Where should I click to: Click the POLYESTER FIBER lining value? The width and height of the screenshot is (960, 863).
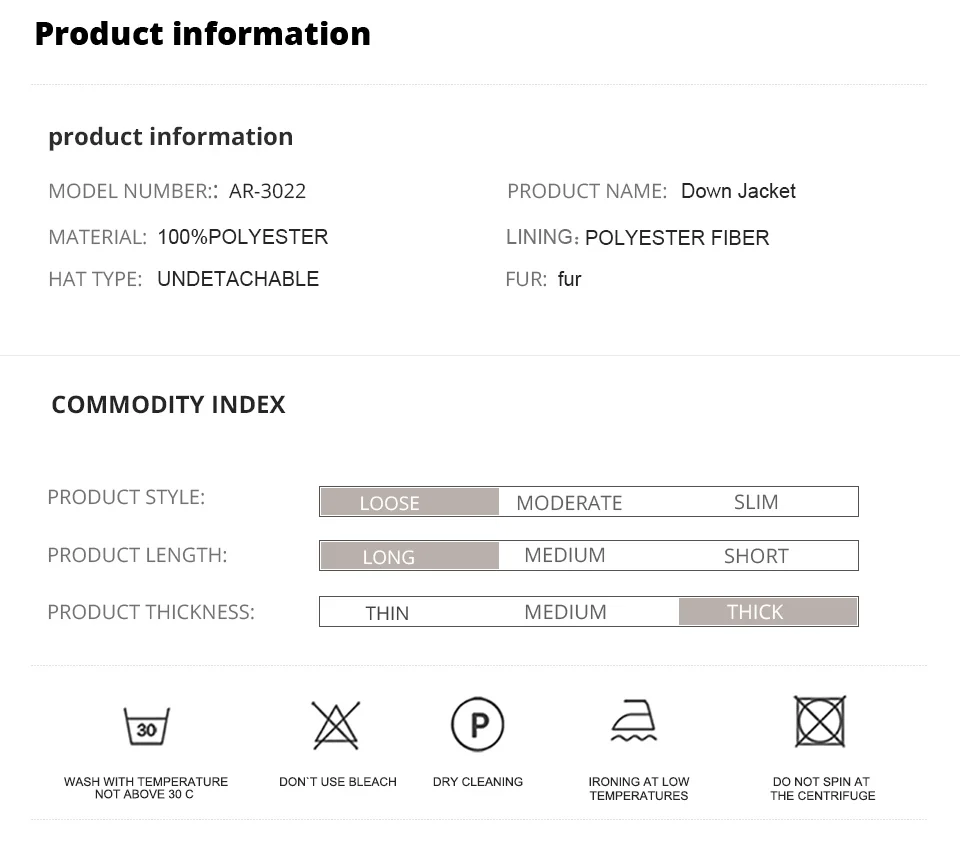pos(677,238)
